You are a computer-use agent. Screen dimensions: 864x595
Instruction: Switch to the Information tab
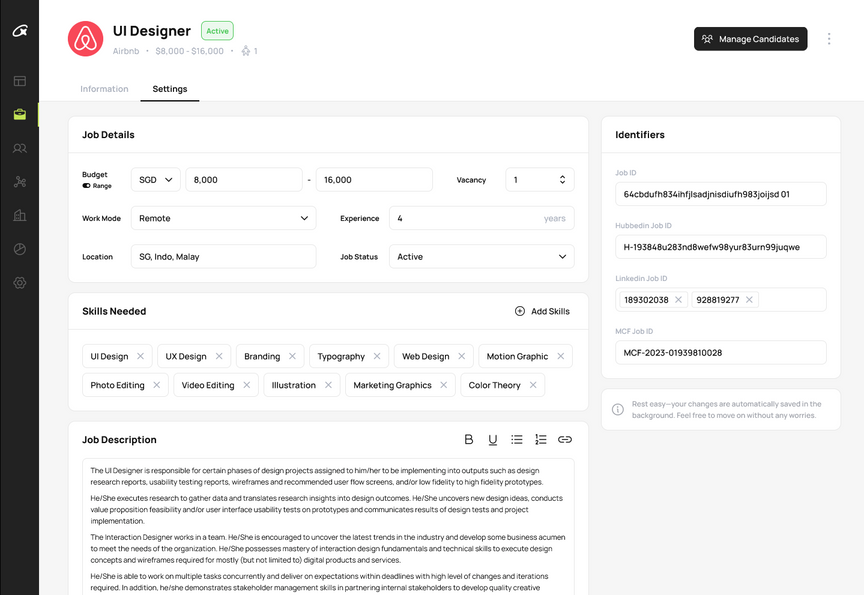(104, 89)
